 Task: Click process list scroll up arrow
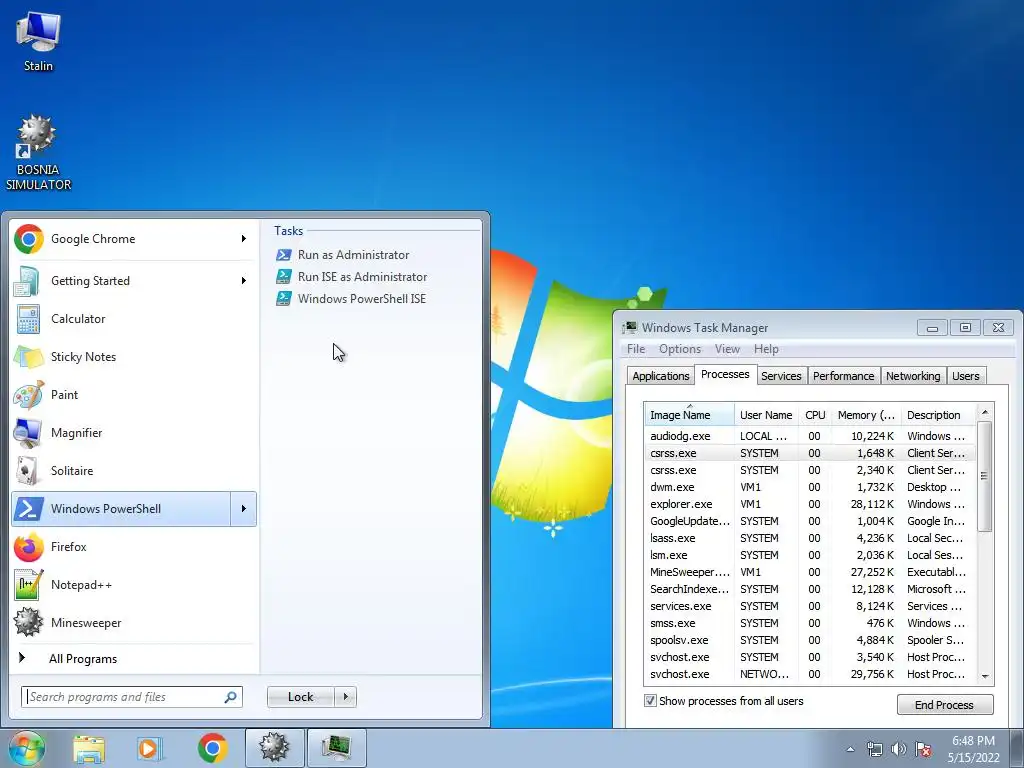(985, 412)
